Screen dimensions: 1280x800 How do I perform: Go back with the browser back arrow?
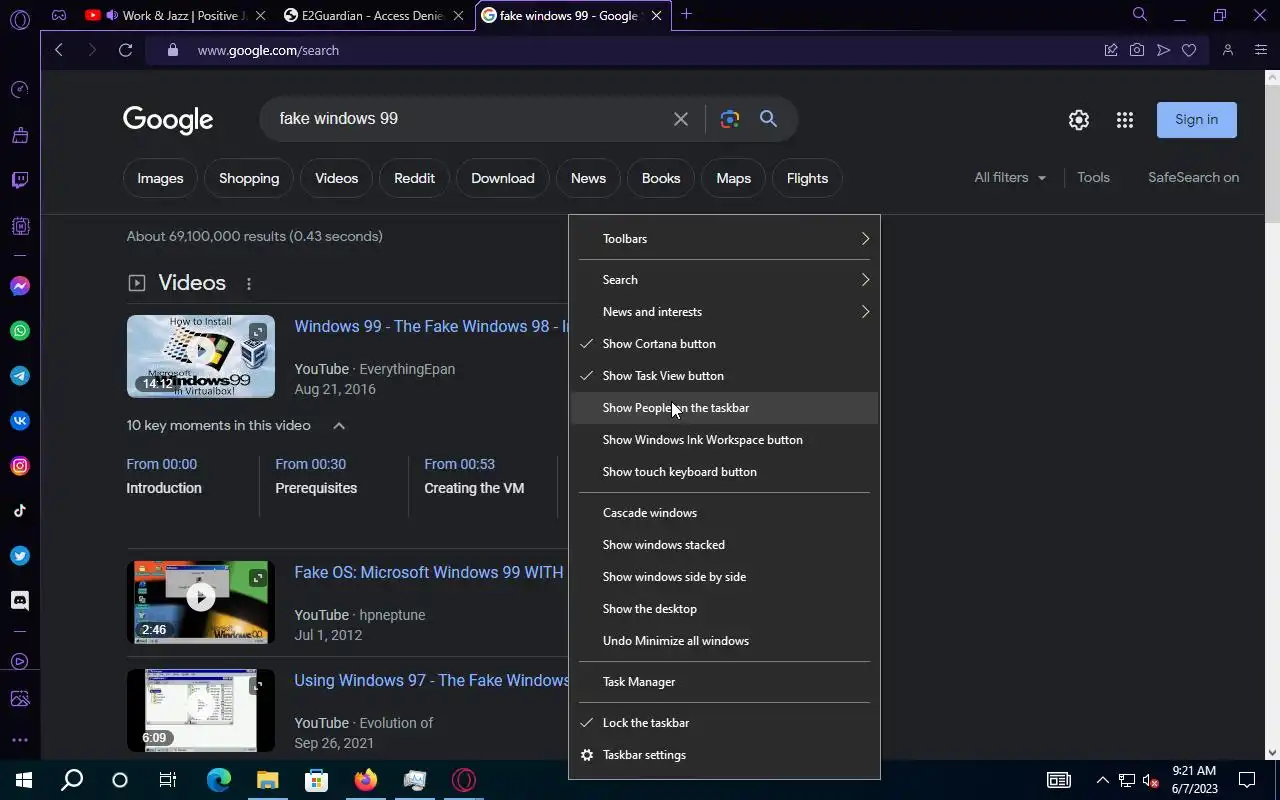(x=59, y=50)
